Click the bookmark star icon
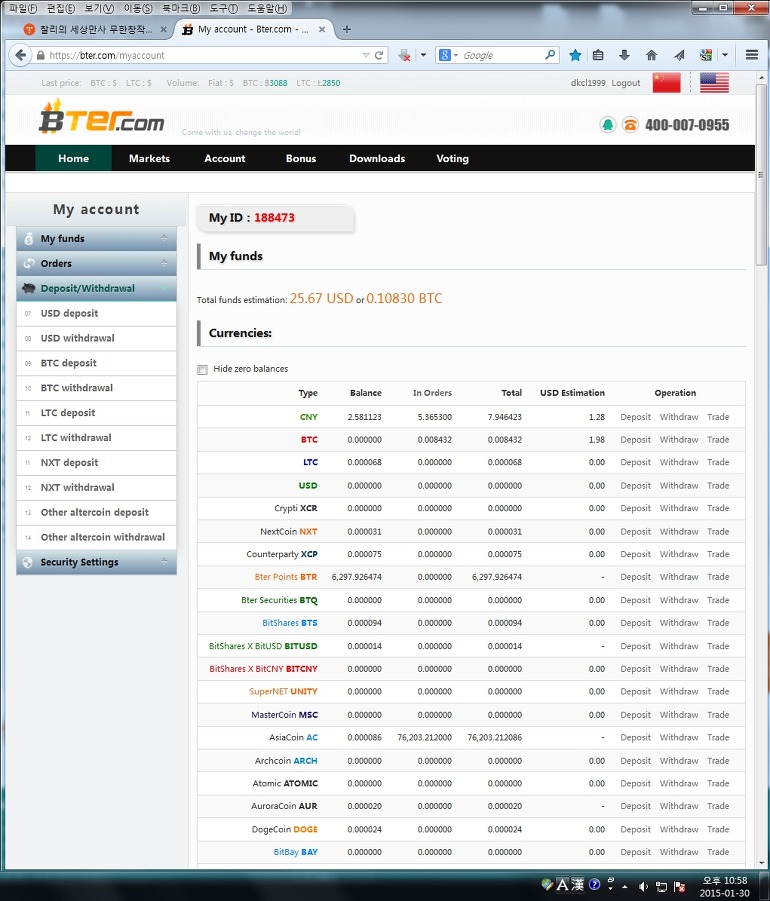The width and height of the screenshot is (770, 901). point(575,55)
